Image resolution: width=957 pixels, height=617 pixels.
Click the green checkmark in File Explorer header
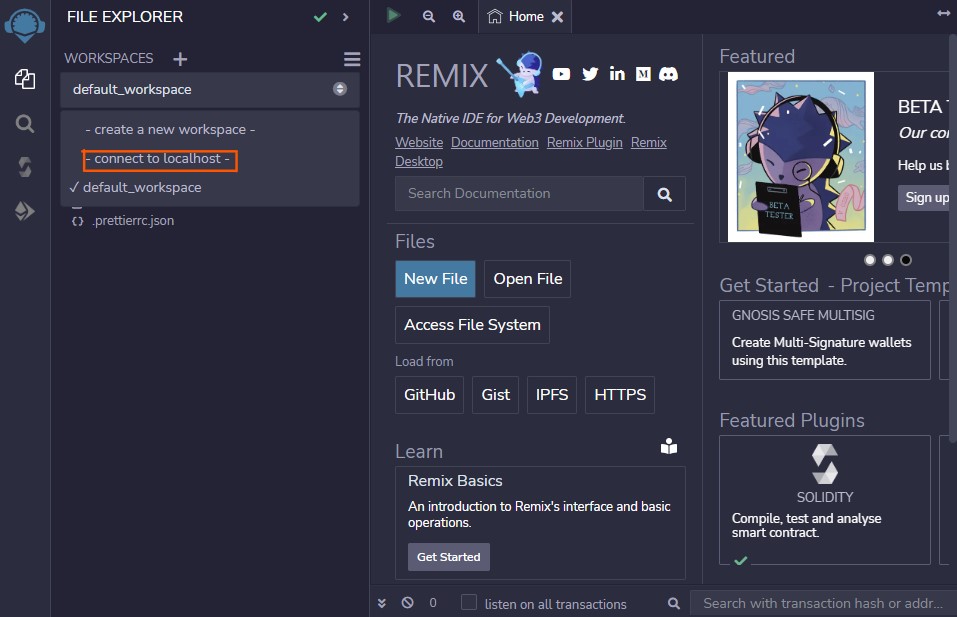320,17
